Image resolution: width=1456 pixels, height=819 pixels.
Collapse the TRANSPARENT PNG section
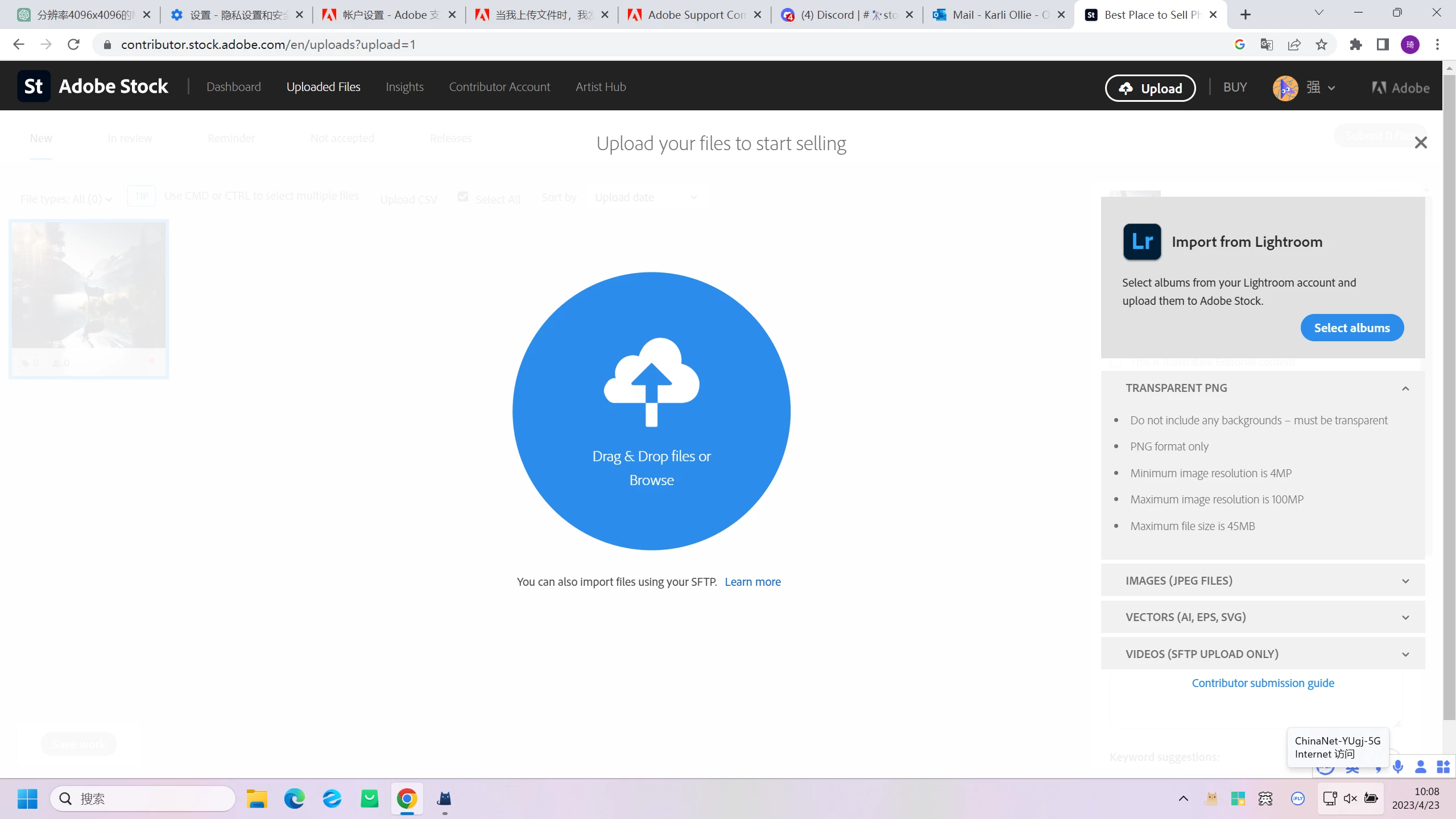[1405, 388]
